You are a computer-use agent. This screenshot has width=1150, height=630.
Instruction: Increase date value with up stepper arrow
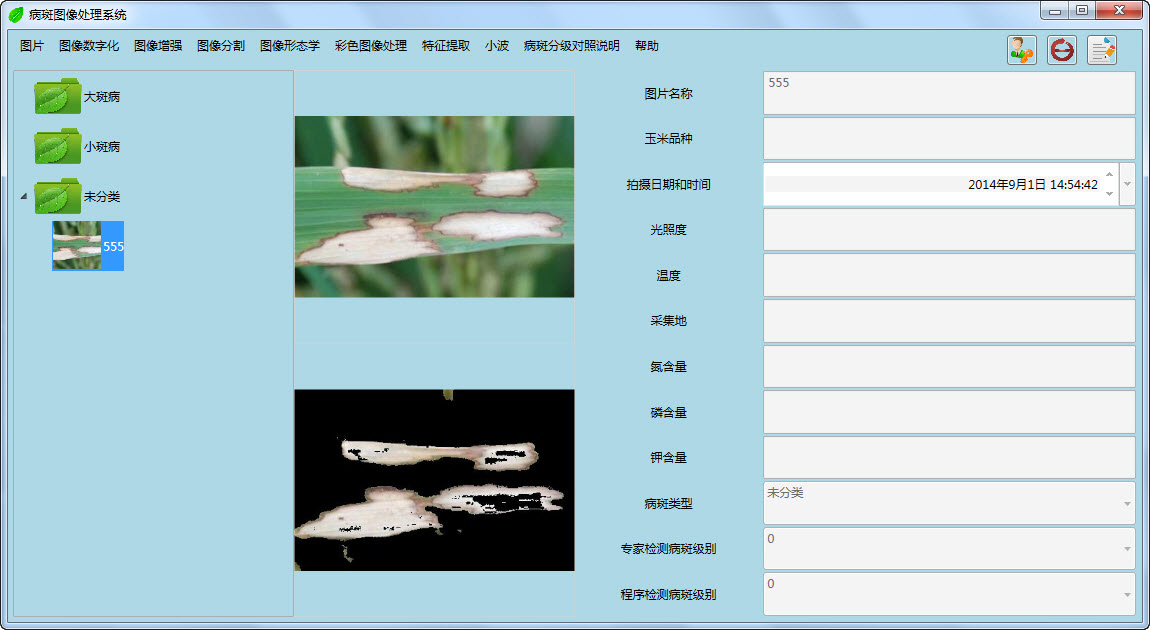[1109, 175]
